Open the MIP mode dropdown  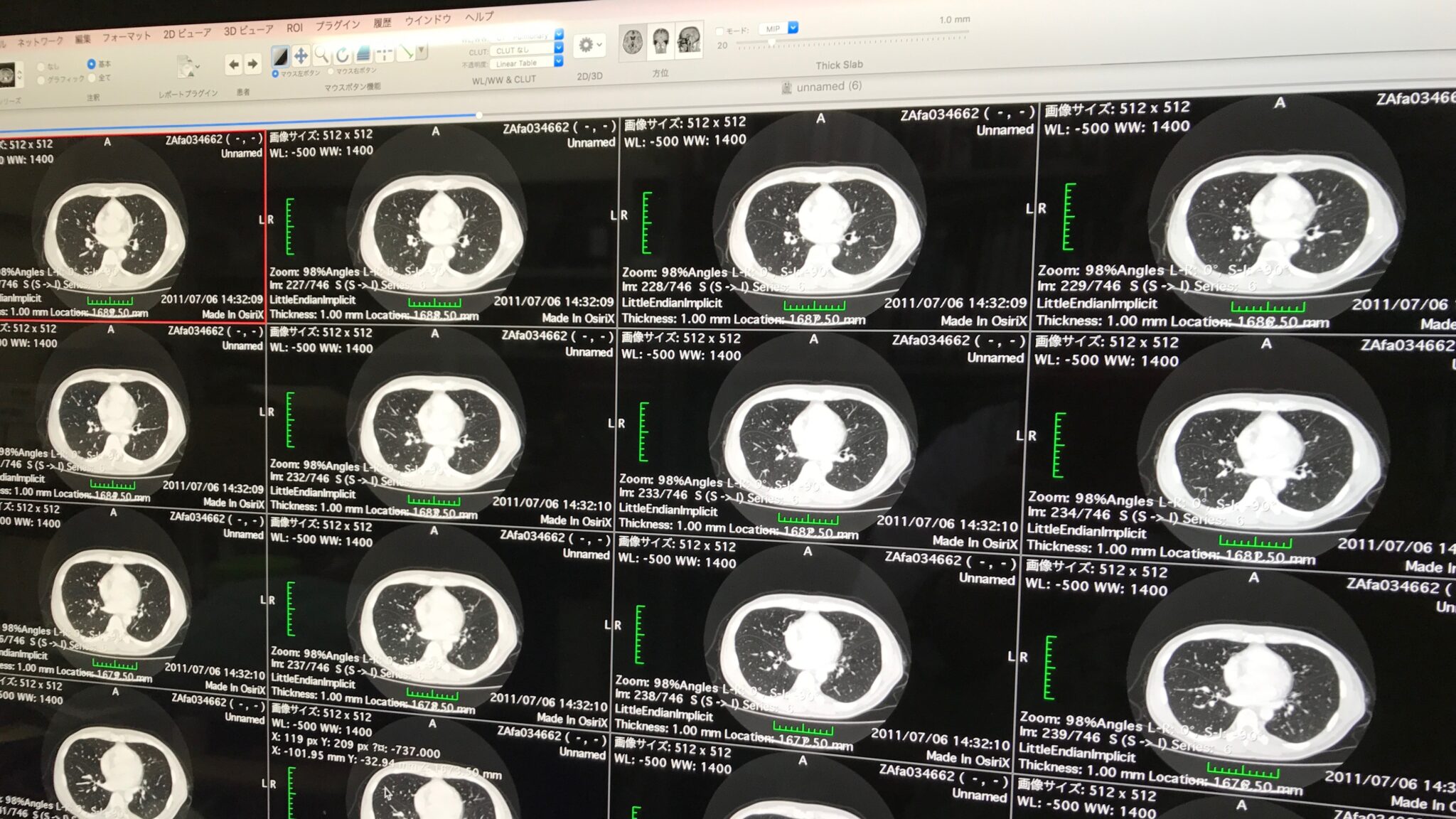(778, 28)
